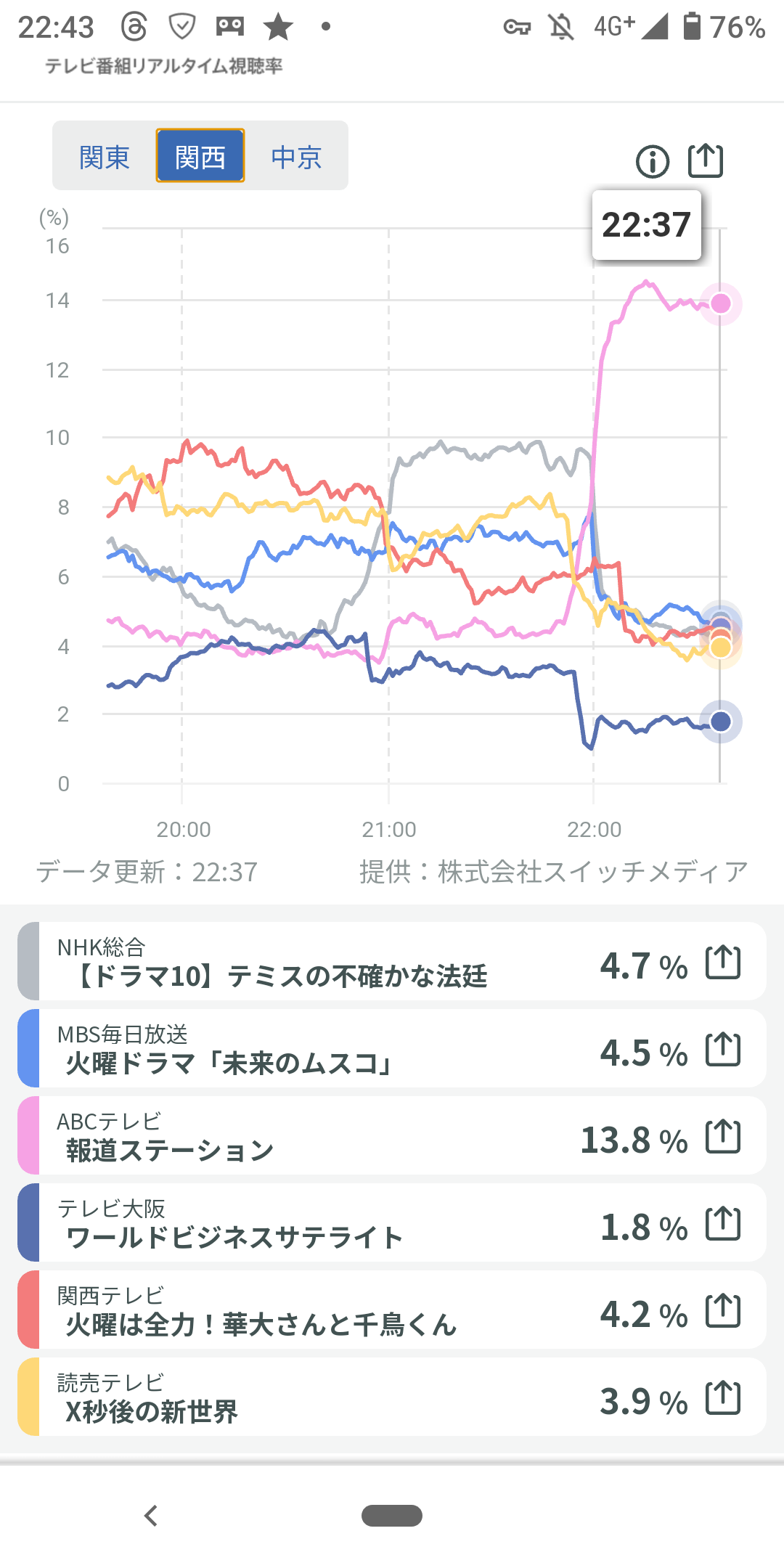Share the ABCテレビ 報道ステーション rating
The width and height of the screenshot is (784, 1568).
click(x=723, y=1137)
